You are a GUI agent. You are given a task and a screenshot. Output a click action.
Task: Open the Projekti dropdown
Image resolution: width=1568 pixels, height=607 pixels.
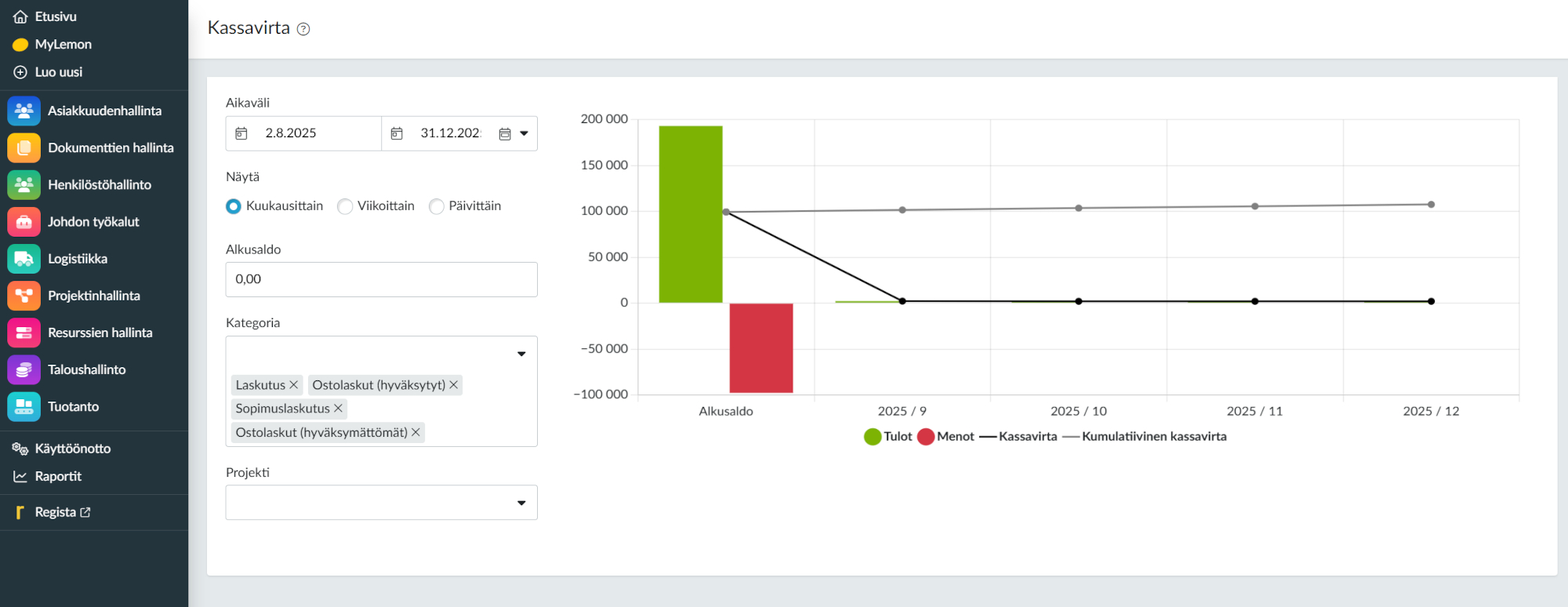[521, 503]
